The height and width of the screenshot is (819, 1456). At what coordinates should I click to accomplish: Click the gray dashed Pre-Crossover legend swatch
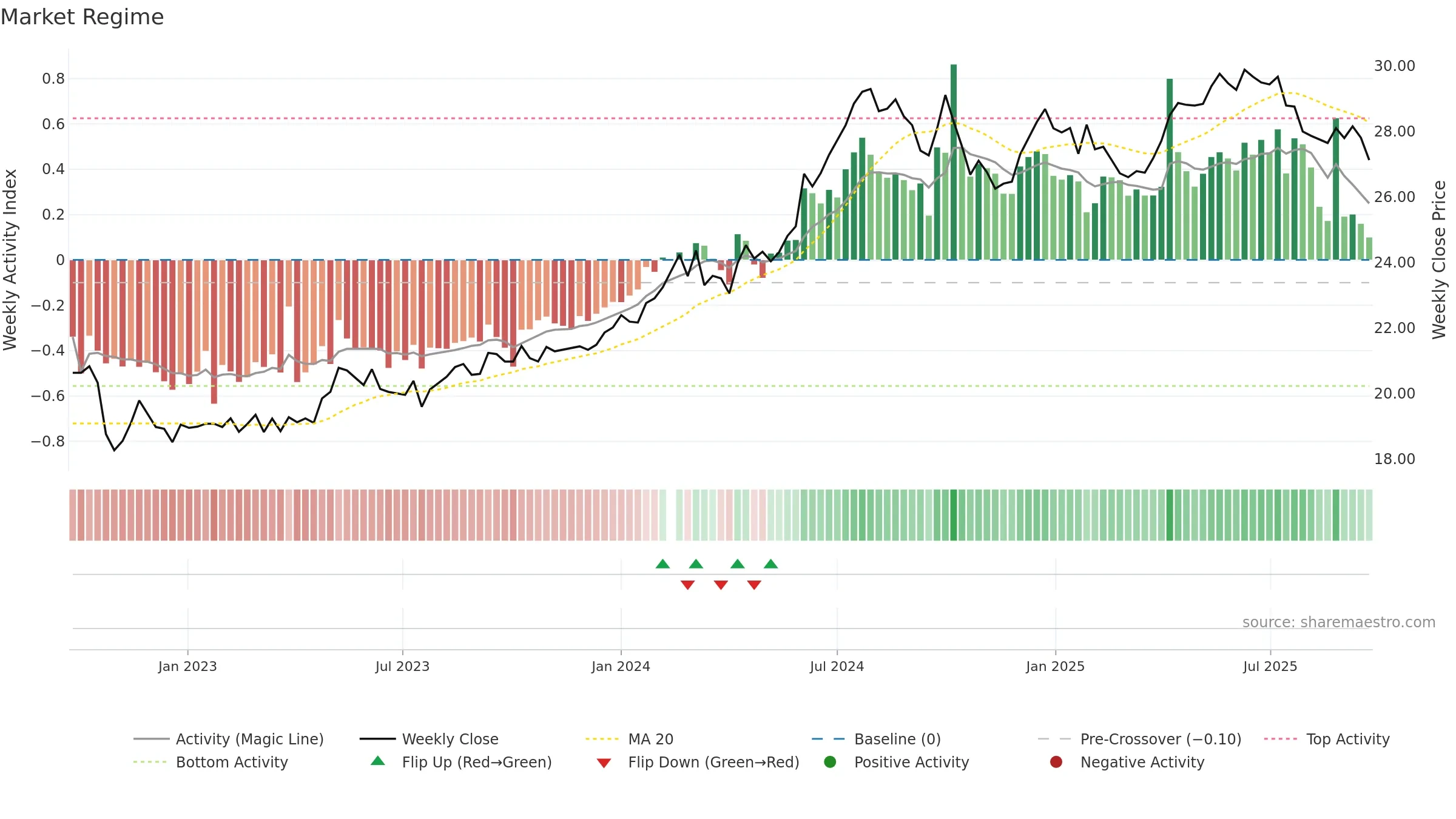point(1054,739)
